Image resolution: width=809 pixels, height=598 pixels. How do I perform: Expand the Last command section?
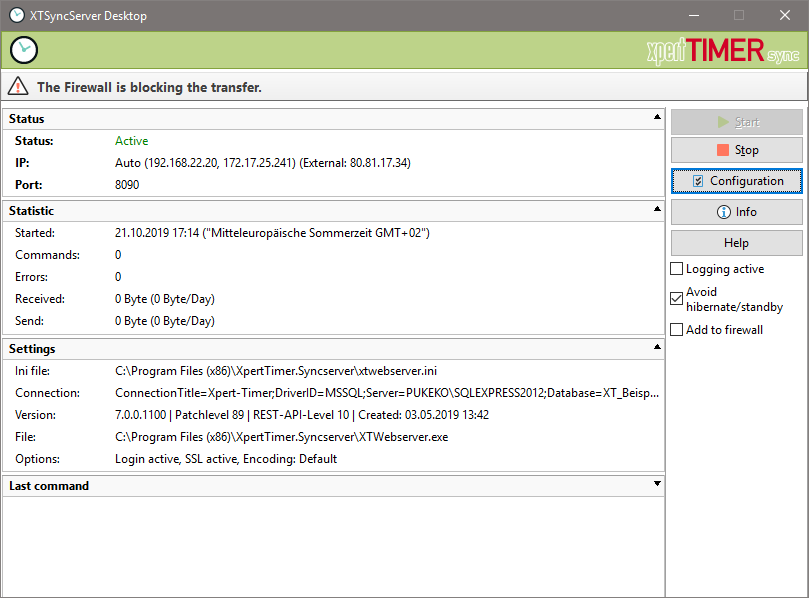click(x=657, y=485)
